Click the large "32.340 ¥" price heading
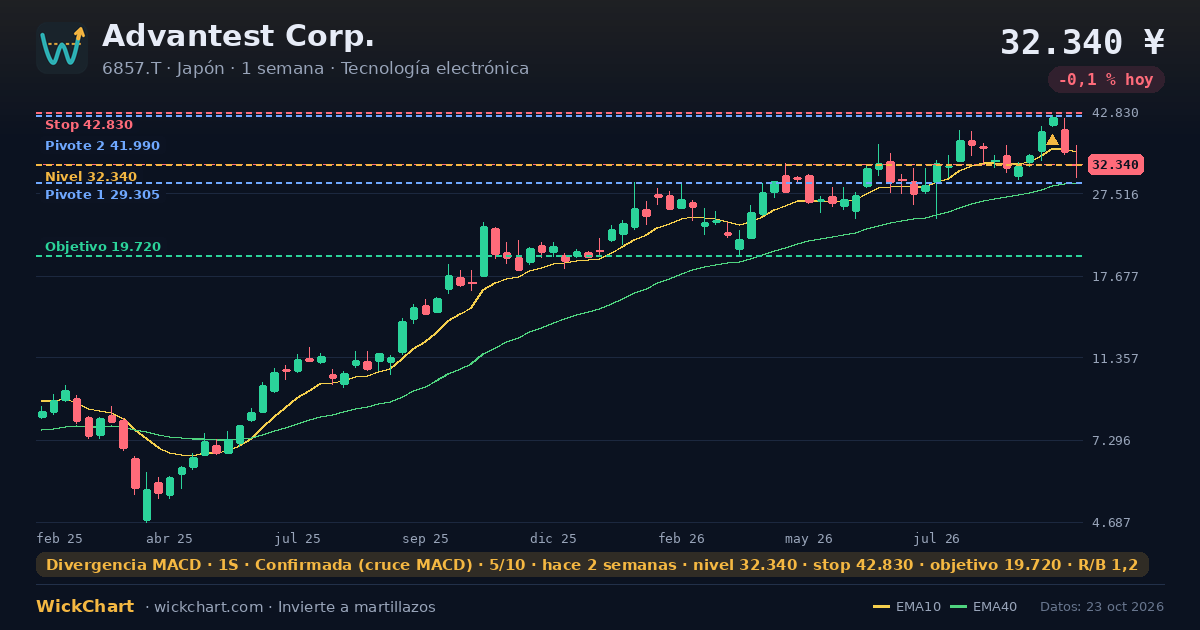1200x630 pixels. coord(1083,42)
